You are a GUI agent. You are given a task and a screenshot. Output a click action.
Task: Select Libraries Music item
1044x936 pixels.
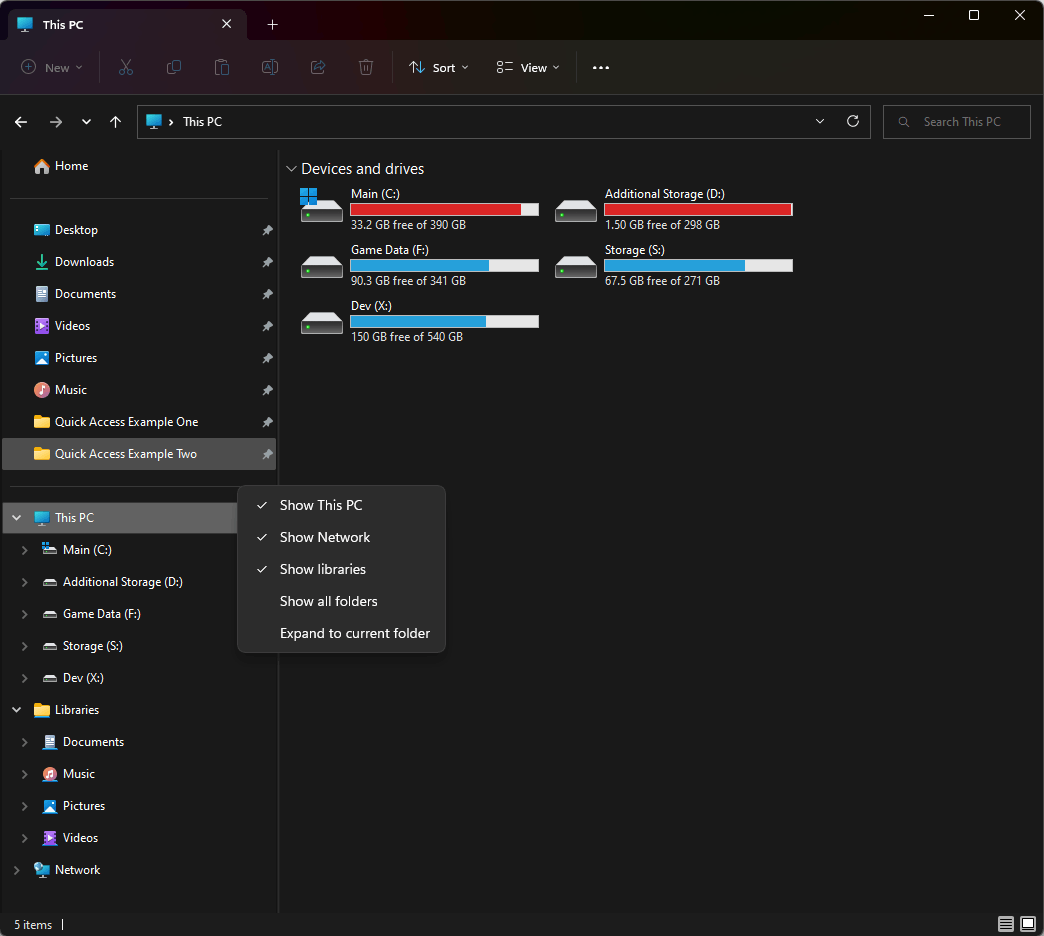tap(139, 774)
